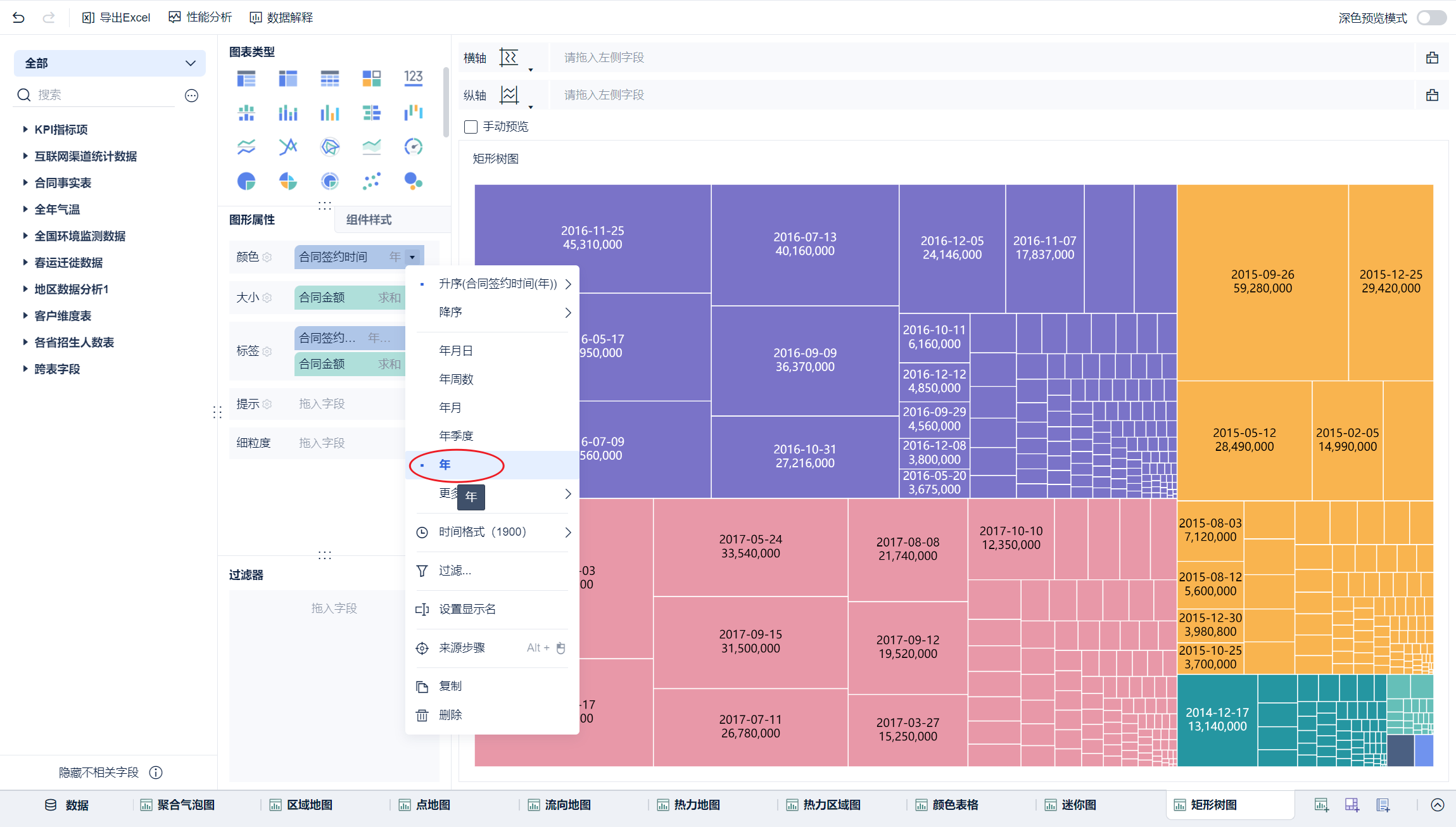Click the 导出Excel button
The height and width of the screenshot is (827, 1456).
(x=117, y=17)
